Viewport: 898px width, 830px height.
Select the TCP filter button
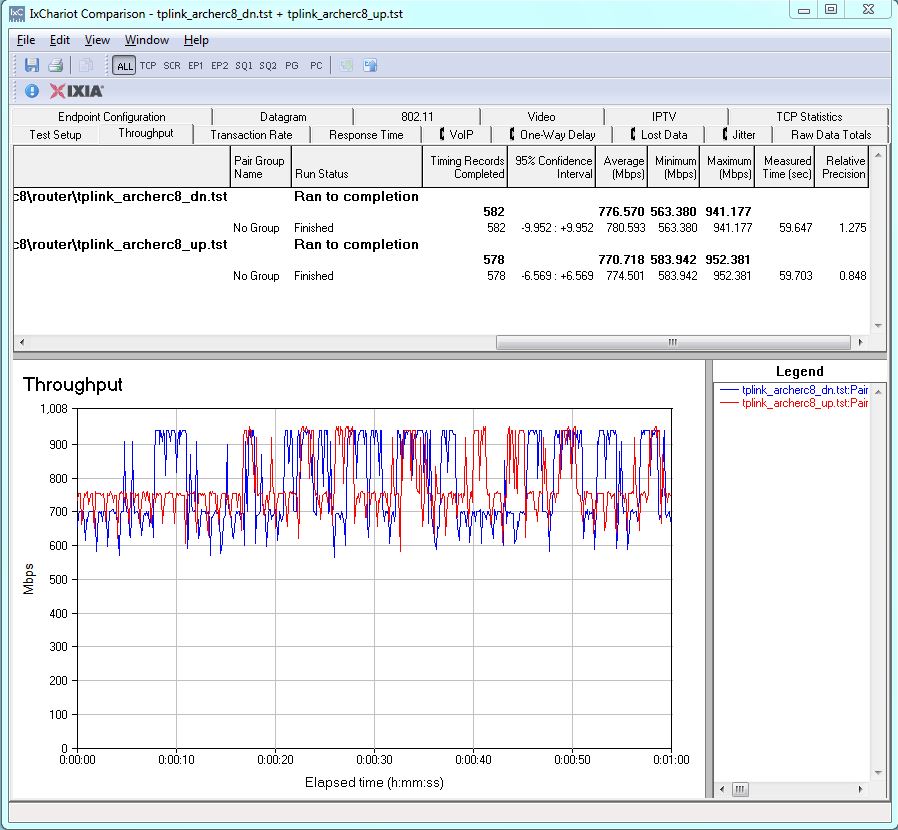point(148,65)
